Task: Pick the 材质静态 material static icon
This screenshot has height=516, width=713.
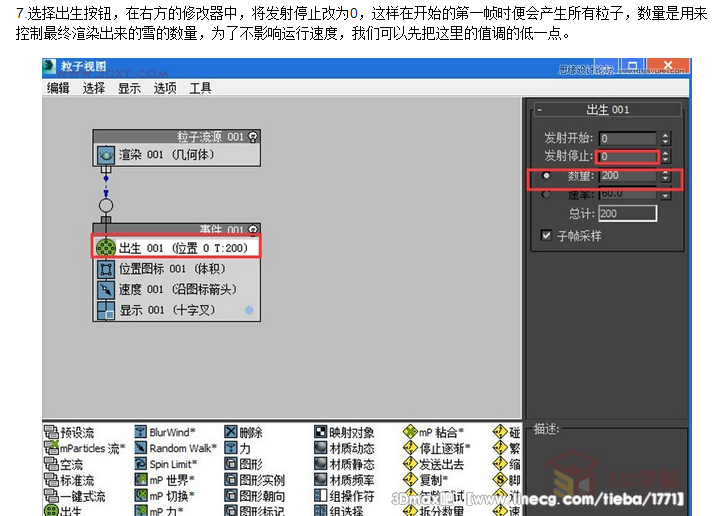Action: (321, 464)
